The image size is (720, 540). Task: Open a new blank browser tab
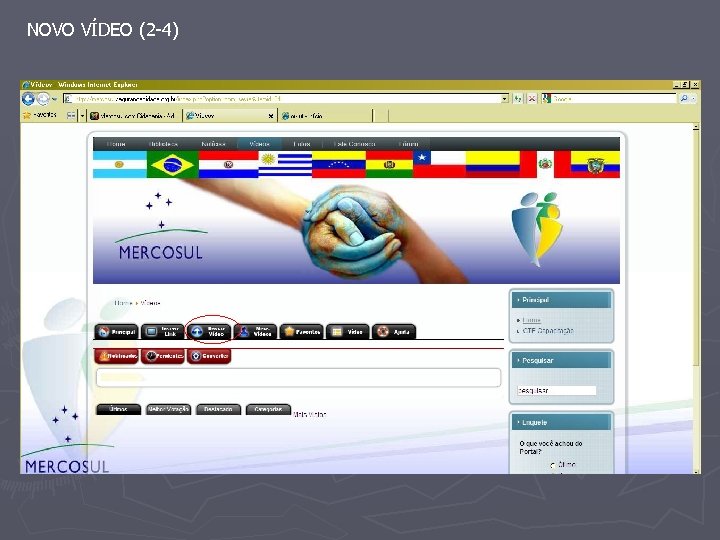381,116
